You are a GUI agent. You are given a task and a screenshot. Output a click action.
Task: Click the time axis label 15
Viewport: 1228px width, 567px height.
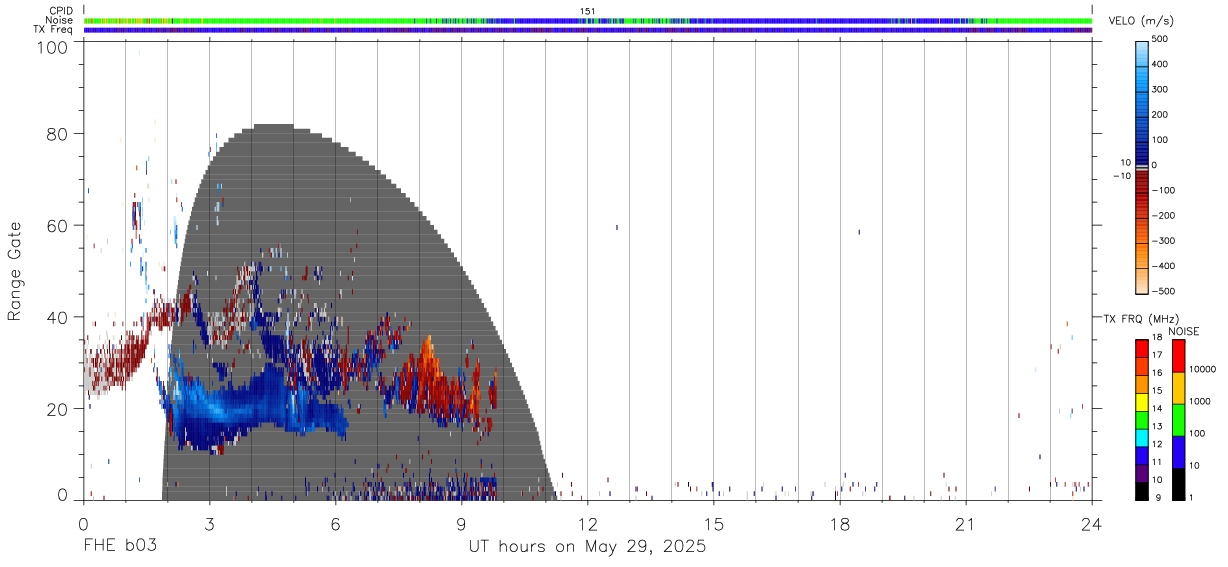(714, 523)
